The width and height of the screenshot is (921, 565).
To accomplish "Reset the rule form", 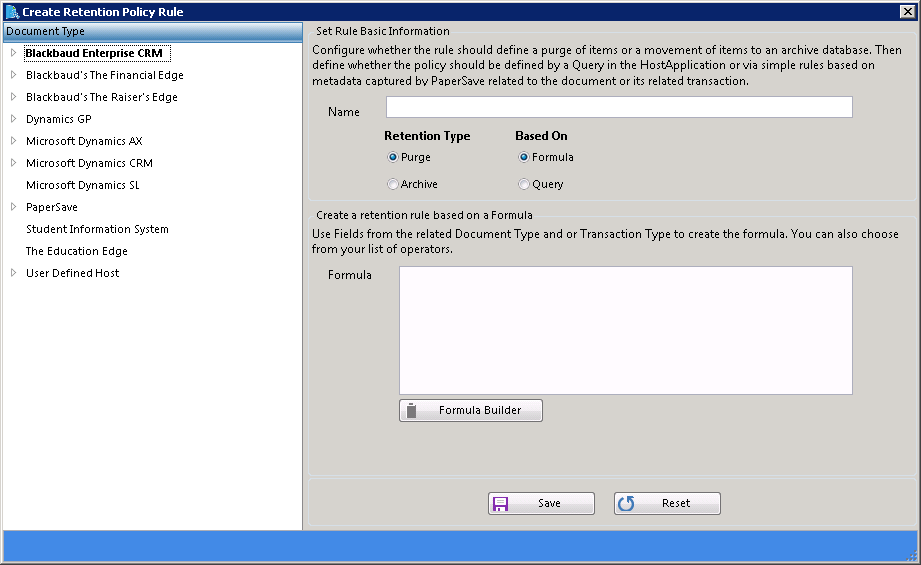I will 667,504.
